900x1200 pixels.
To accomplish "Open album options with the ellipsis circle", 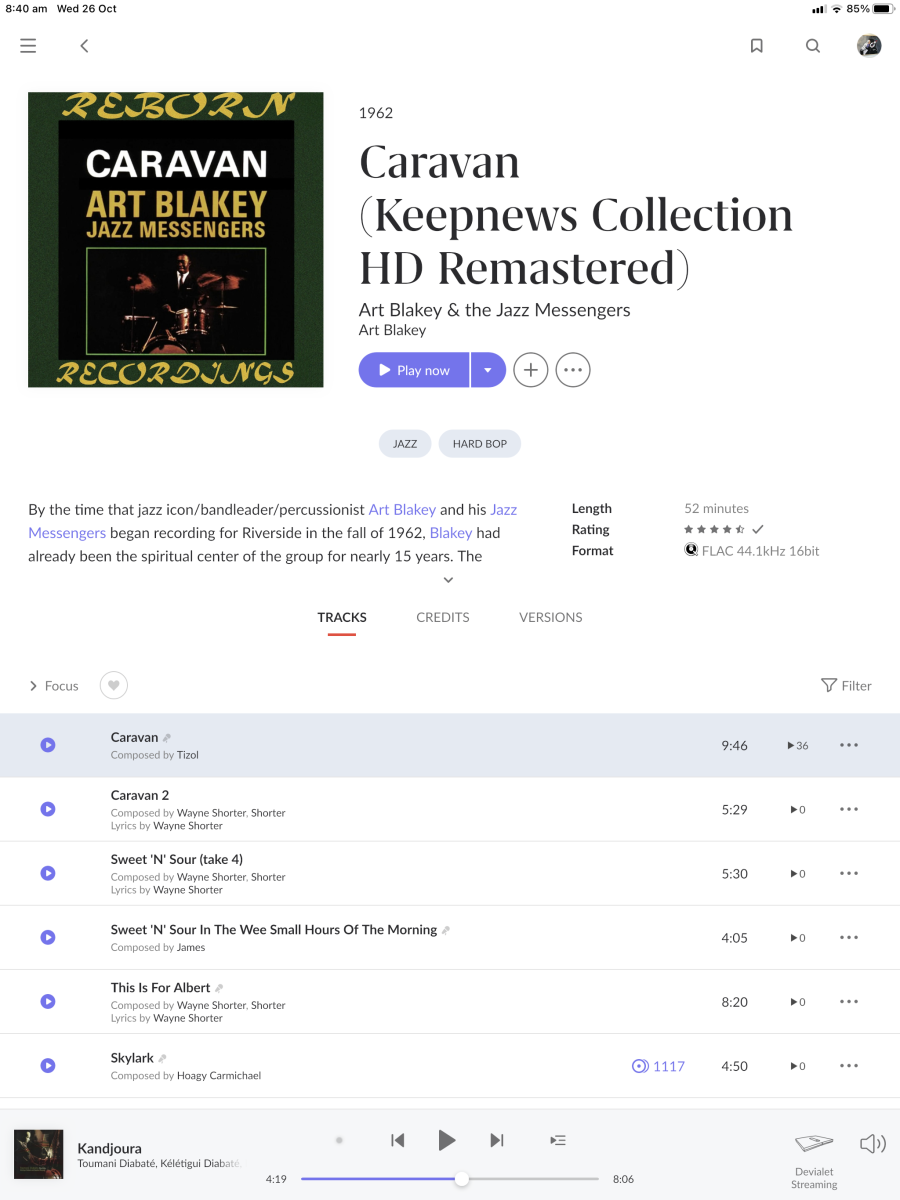I will pyautogui.click(x=573, y=370).
